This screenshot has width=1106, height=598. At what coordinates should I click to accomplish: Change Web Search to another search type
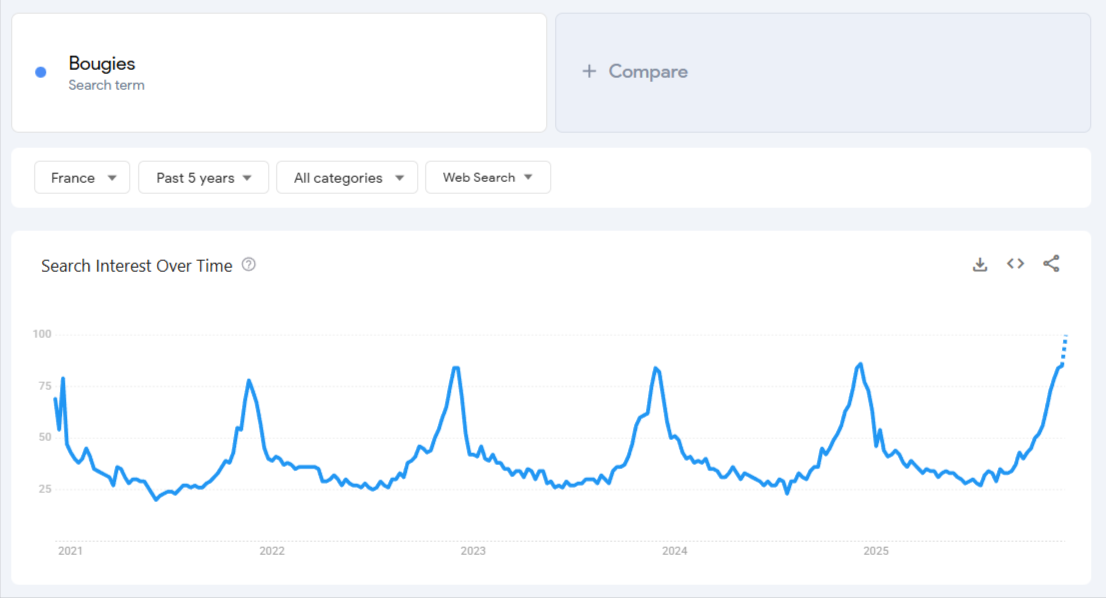(488, 177)
